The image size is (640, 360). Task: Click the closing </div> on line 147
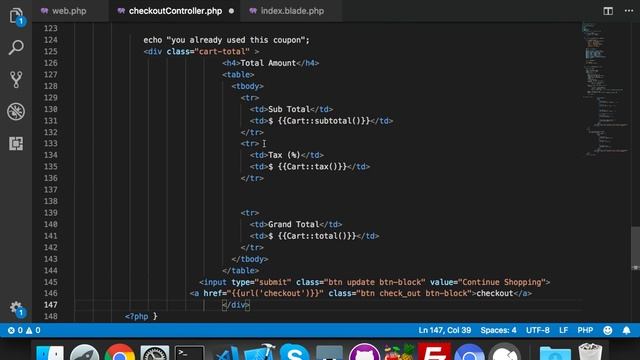(x=236, y=305)
